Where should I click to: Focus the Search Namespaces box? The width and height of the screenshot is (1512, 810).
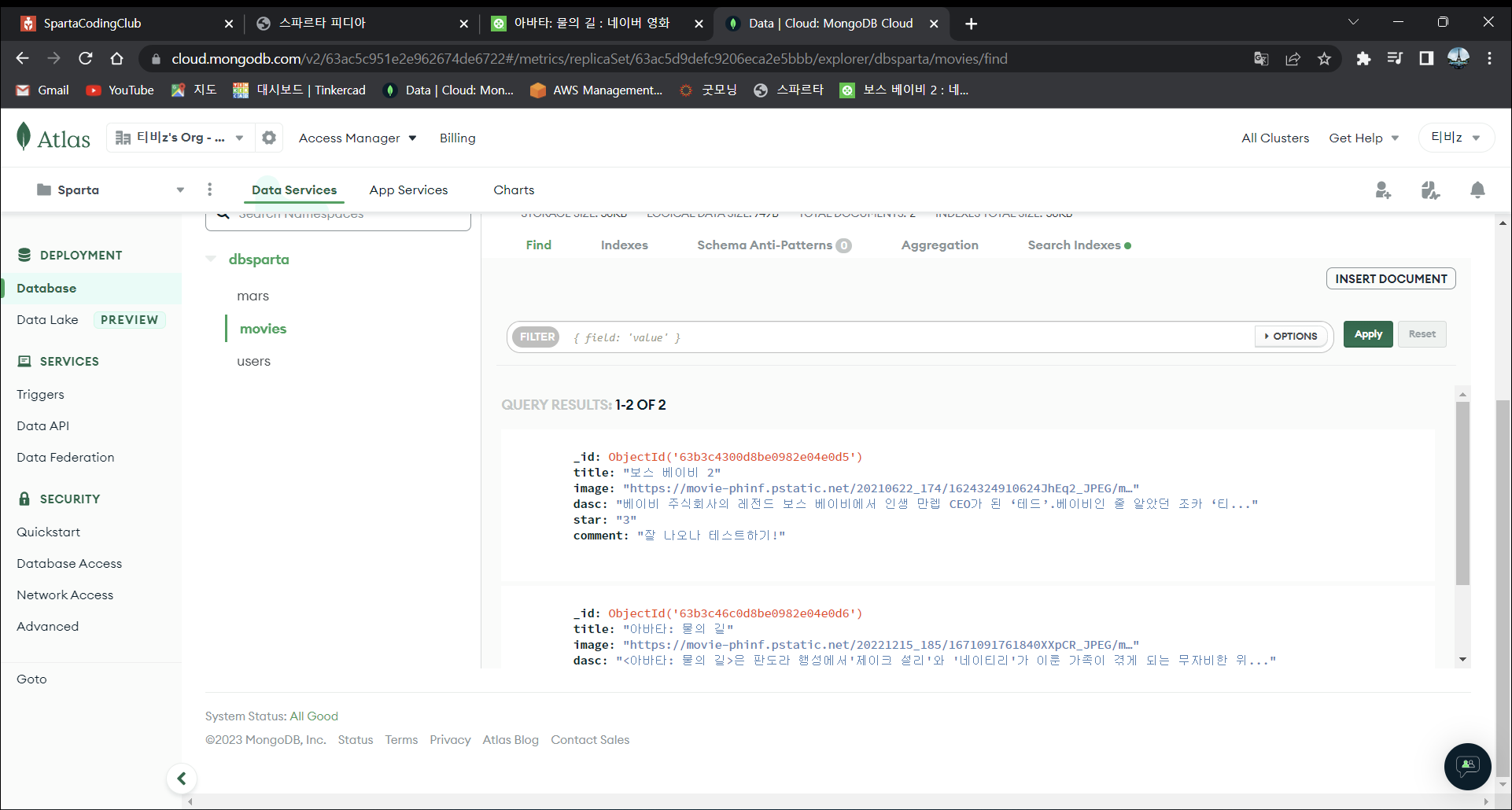[338, 220]
